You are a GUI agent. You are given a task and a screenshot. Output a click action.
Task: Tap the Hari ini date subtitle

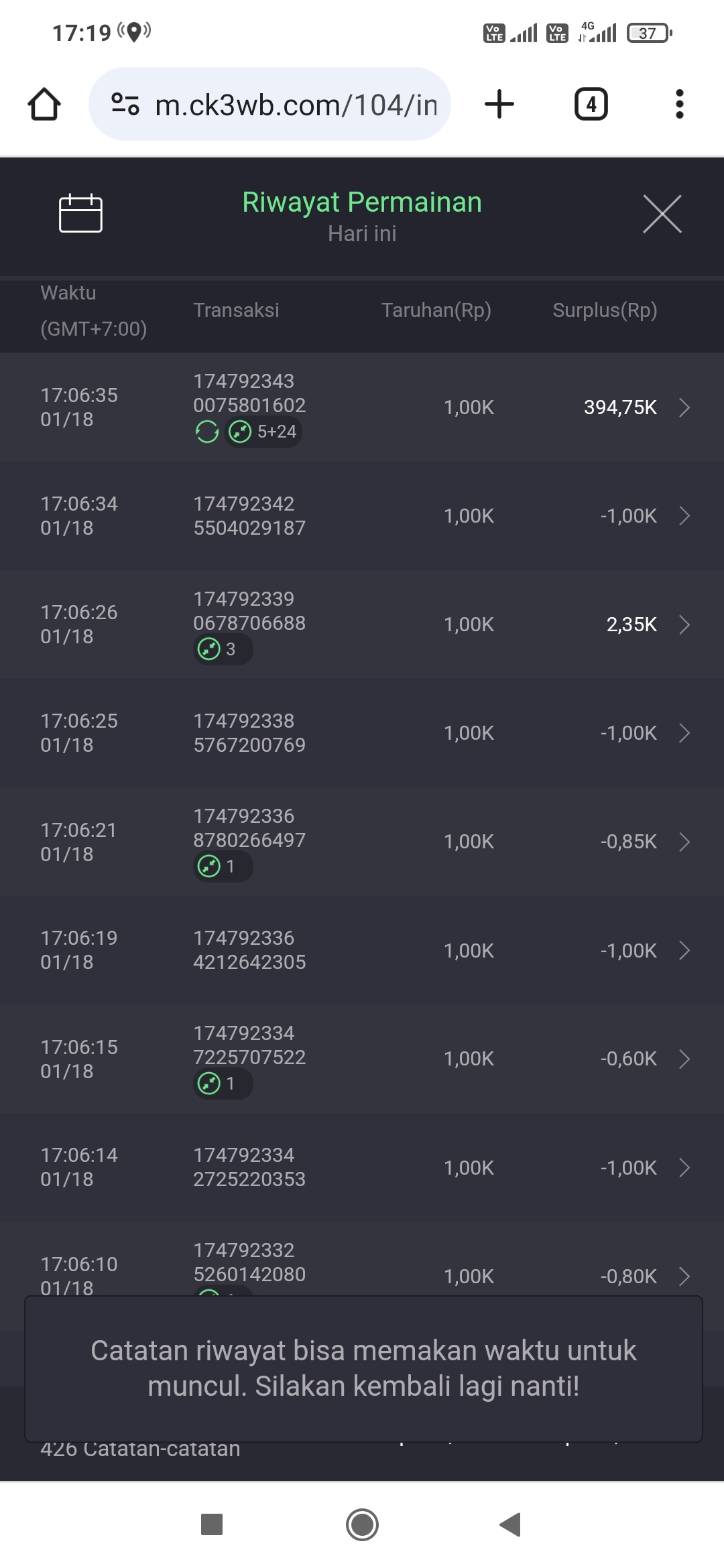[362, 234]
